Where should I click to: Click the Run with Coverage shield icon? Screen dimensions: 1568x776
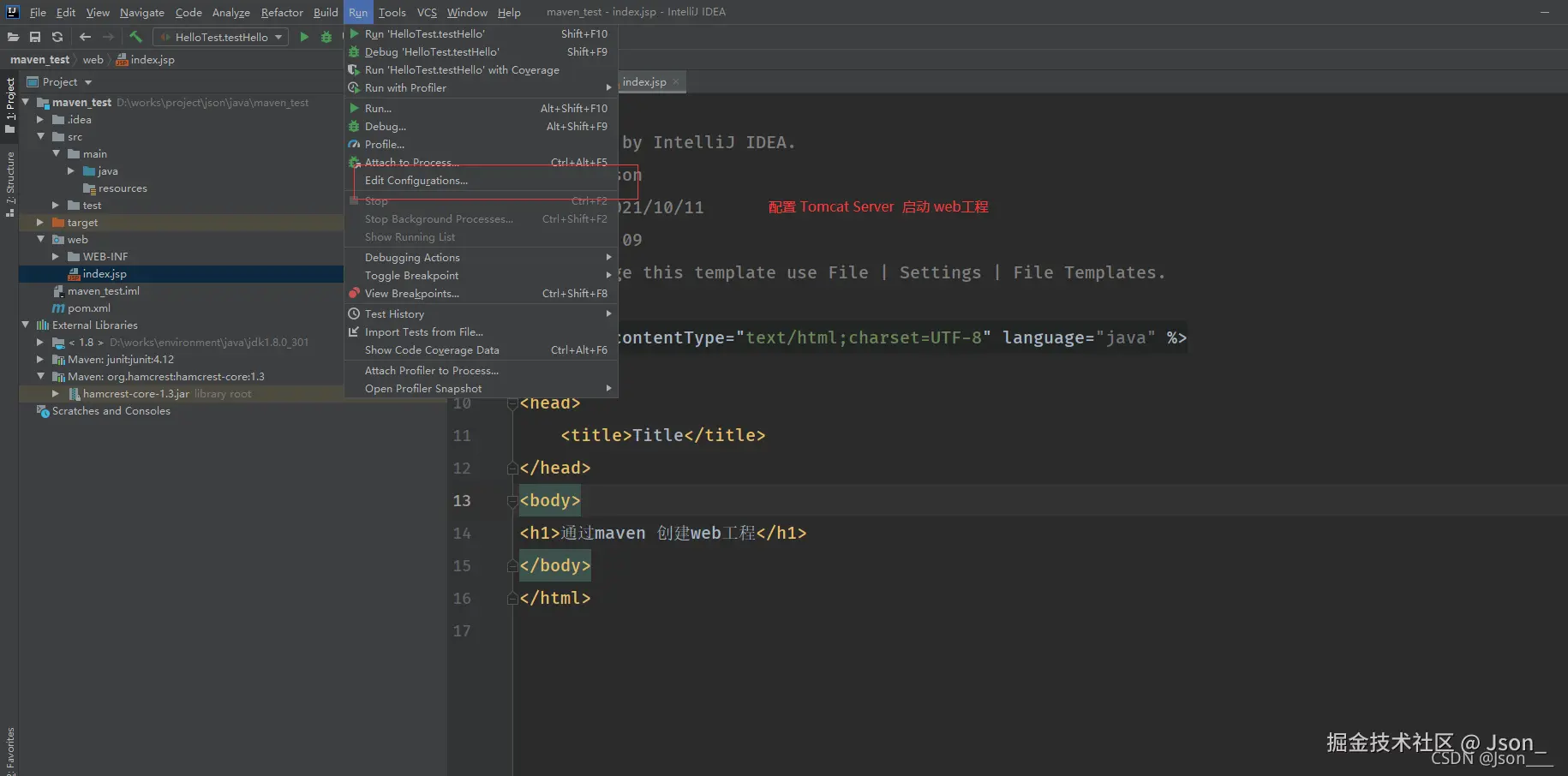point(354,69)
